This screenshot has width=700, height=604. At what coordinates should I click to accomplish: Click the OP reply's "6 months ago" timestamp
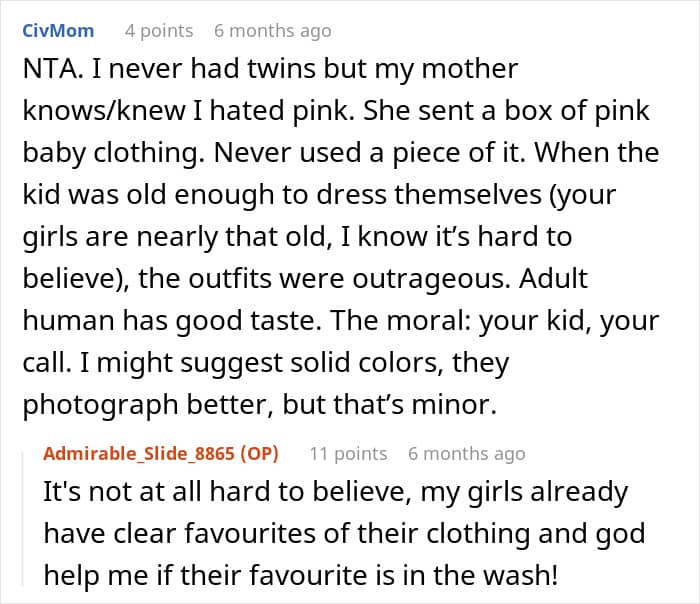click(466, 453)
